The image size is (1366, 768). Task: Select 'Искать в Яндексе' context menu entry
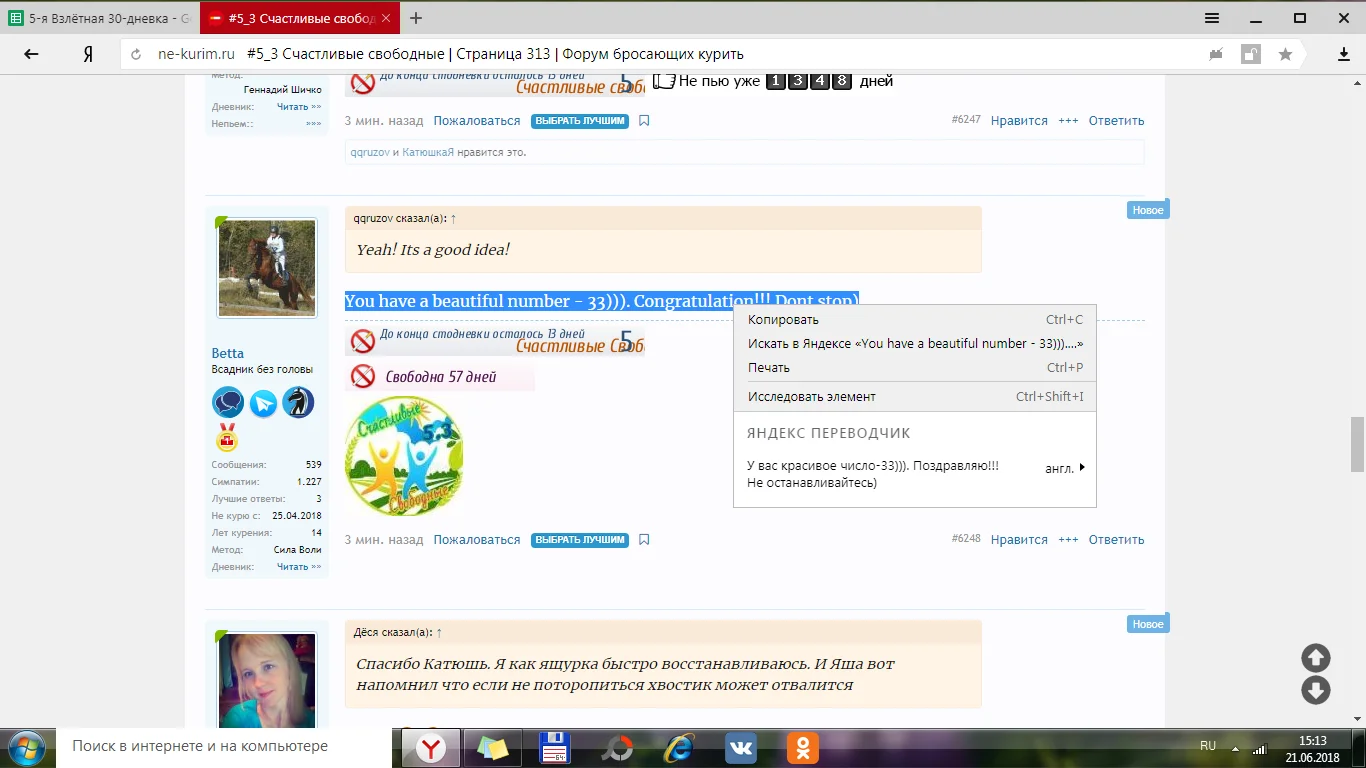coord(915,344)
